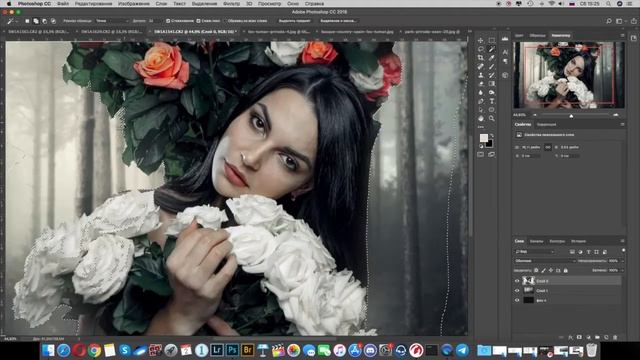
Task: Select the Eraser tool
Action: 480,84
